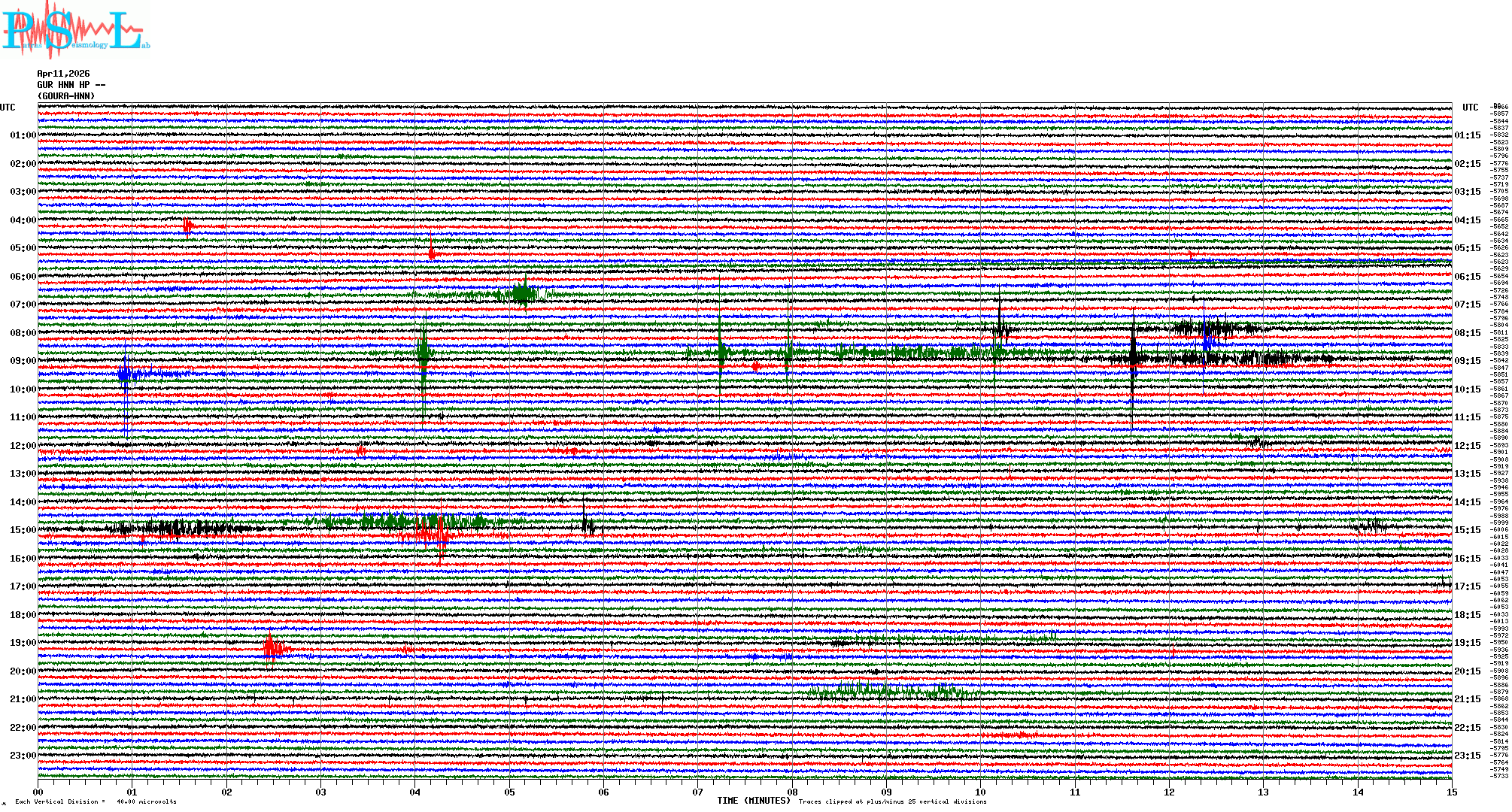1512x812 pixels.
Task: Click the vertical division microvolts note
Action: [x=96, y=801]
